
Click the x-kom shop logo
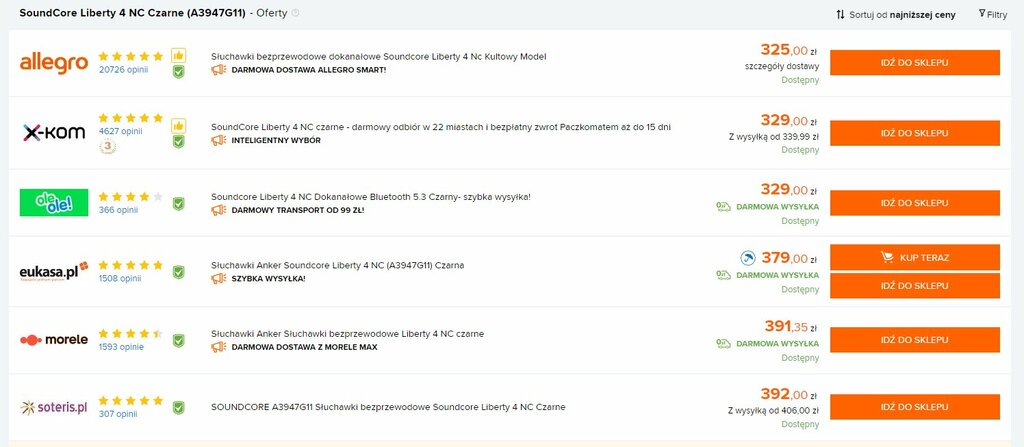[54, 133]
